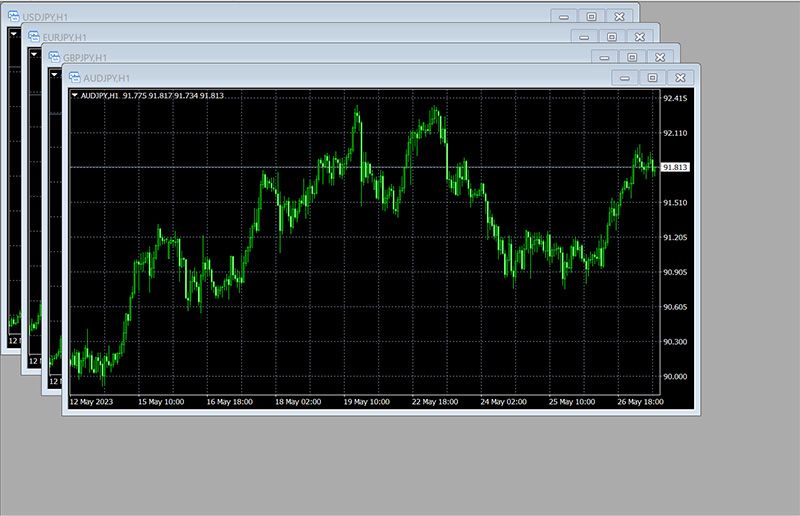
Task: Open the triangle dropdown in USDJPY chart corner
Action: click(14, 33)
